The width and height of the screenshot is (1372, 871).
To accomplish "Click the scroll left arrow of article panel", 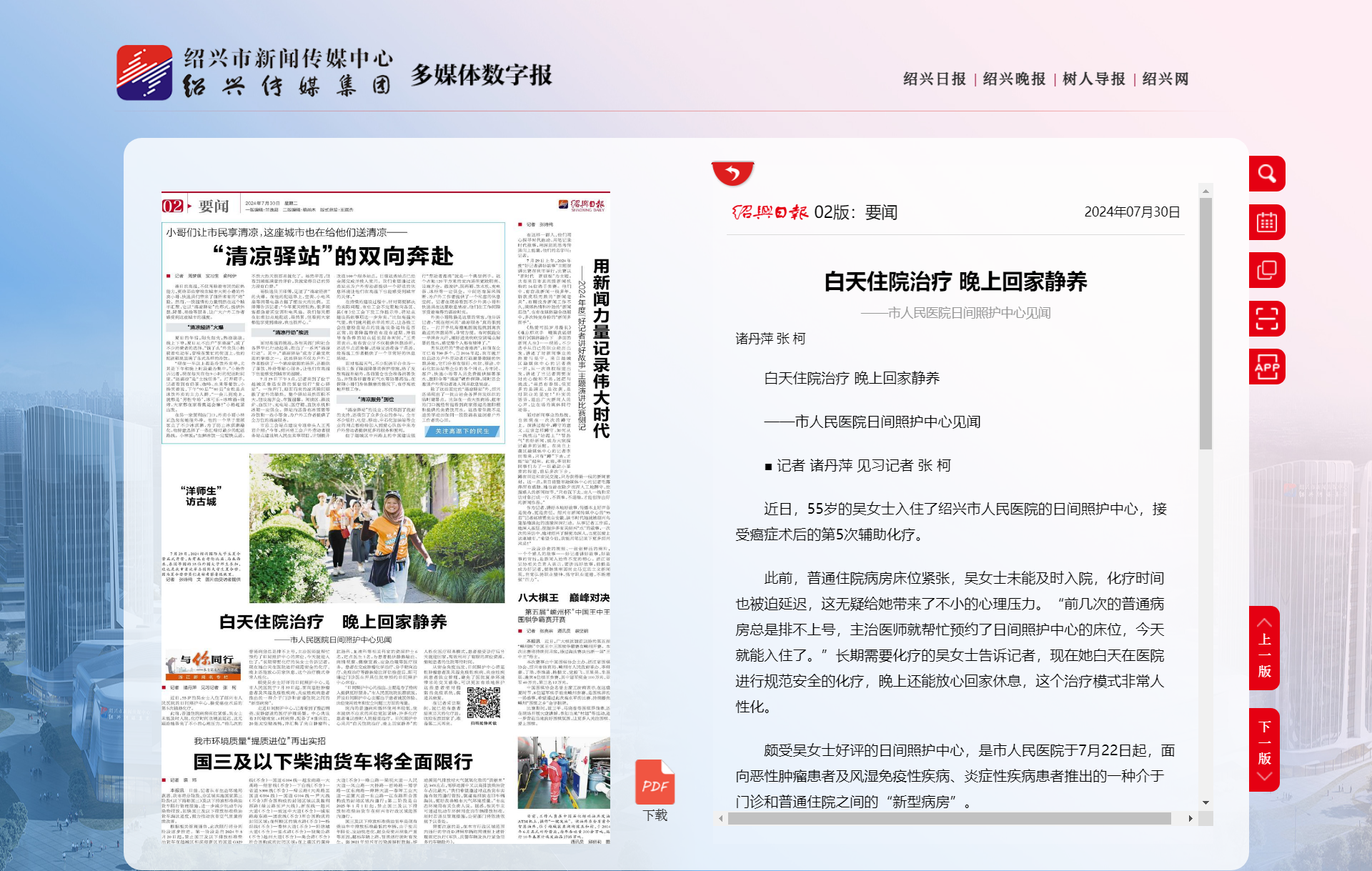I will 720,818.
